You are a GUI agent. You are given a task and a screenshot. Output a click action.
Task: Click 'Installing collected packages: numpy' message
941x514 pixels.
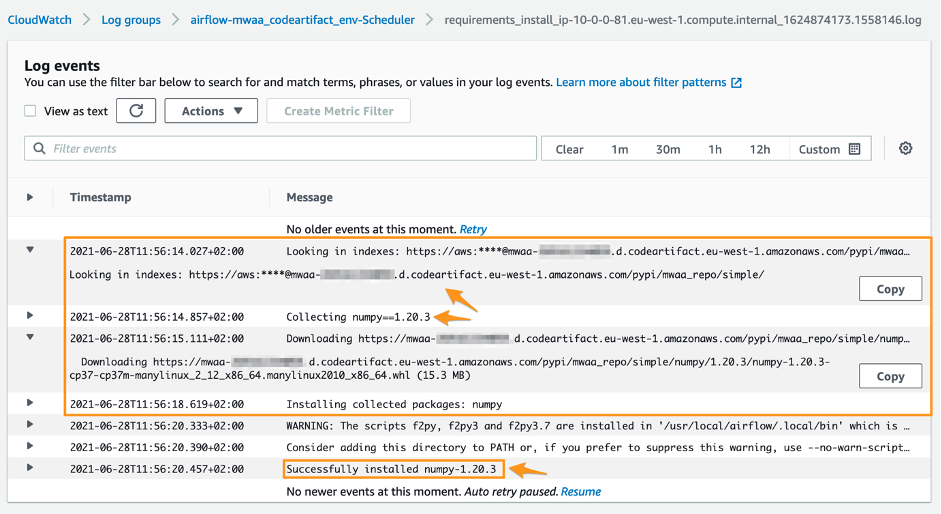[394, 404]
